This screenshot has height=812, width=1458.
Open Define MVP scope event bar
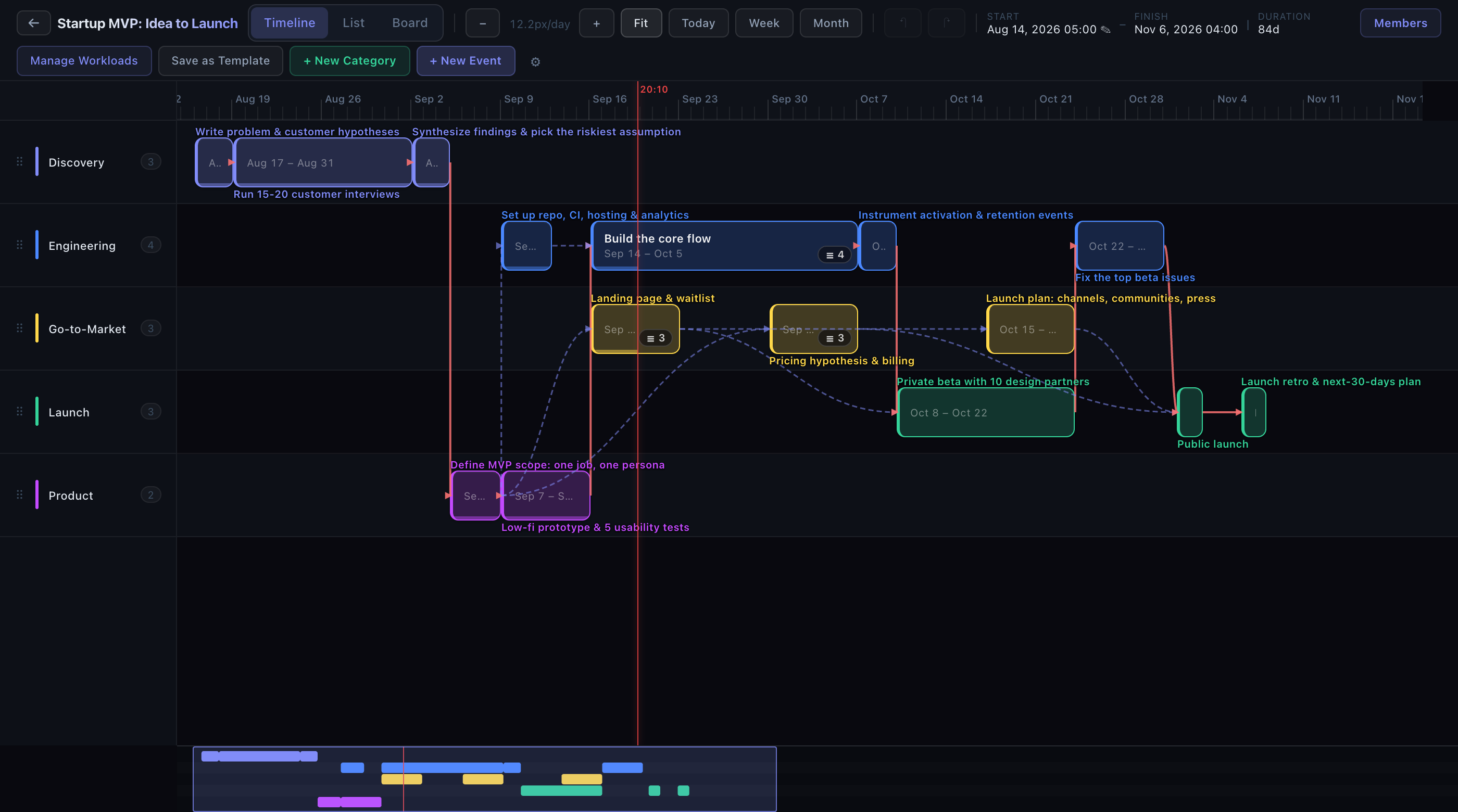click(475, 495)
